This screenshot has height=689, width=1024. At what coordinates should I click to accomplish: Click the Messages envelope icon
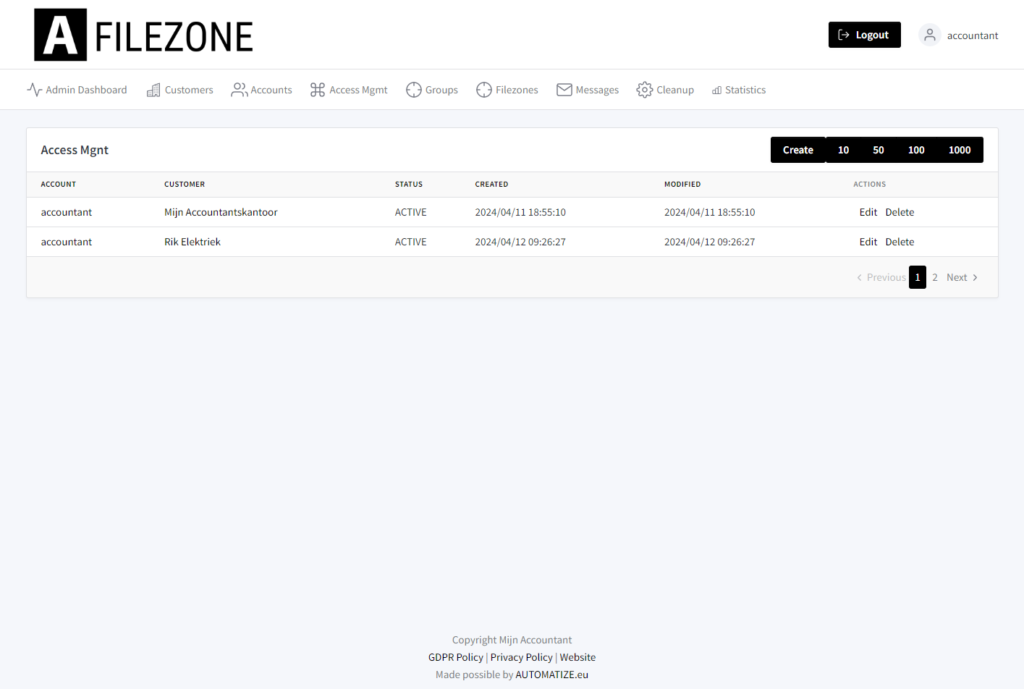click(x=564, y=89)
